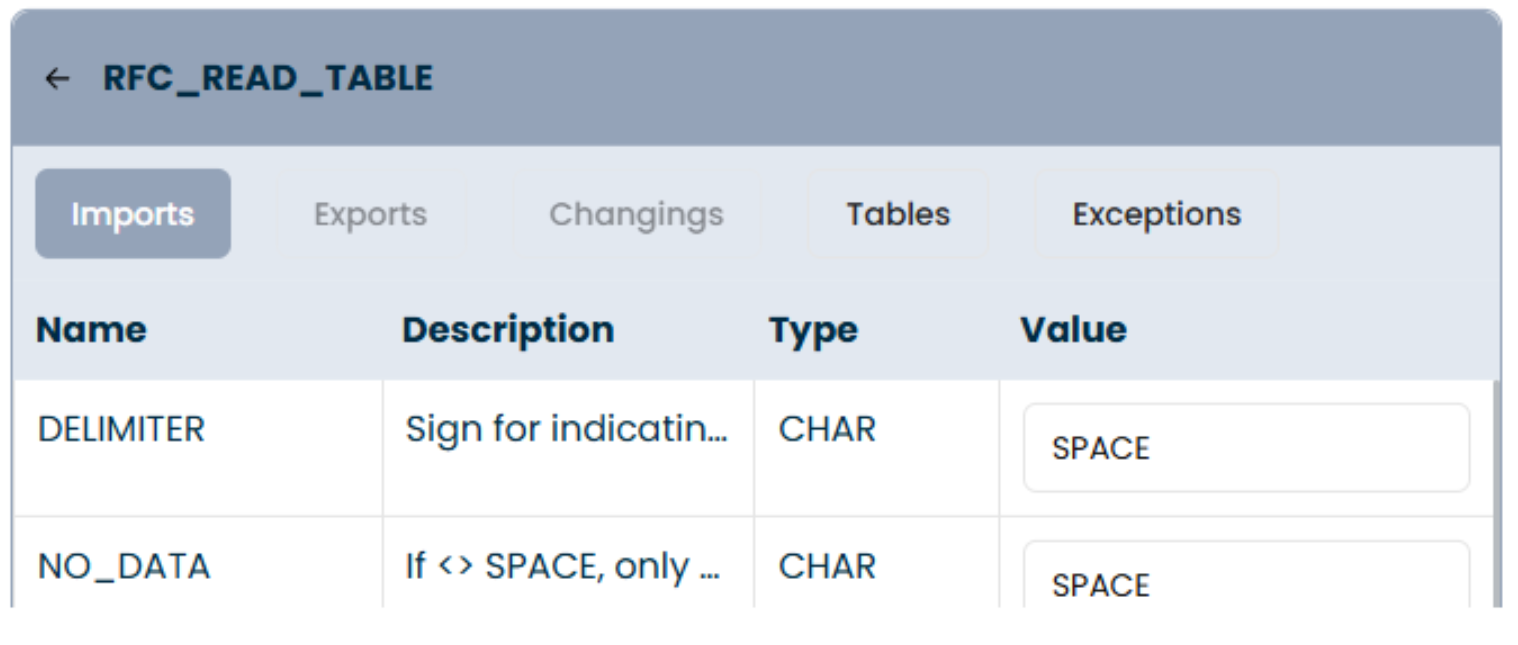This screenshot has height=645, width=1518.
Task: Click the Type column header
Action: click(813, 330)
